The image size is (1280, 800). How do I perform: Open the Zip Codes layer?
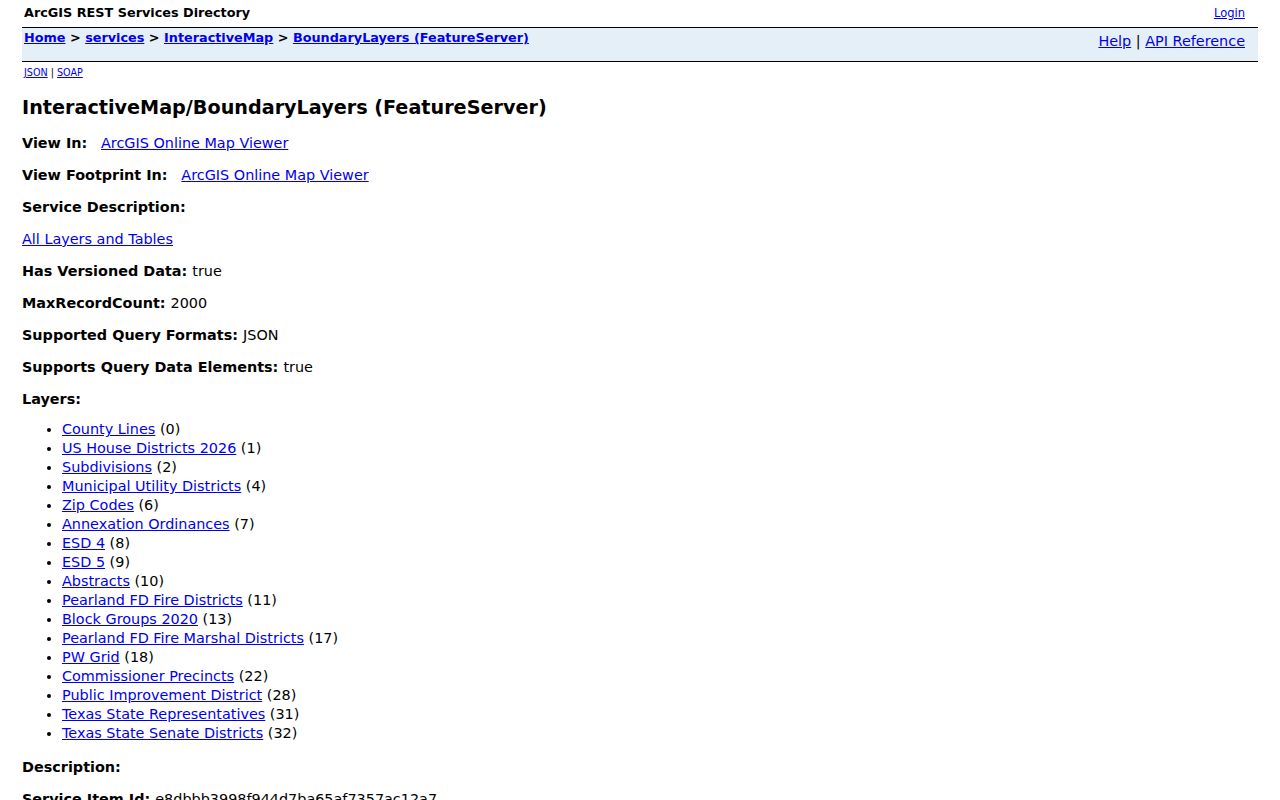coord(98,505)
